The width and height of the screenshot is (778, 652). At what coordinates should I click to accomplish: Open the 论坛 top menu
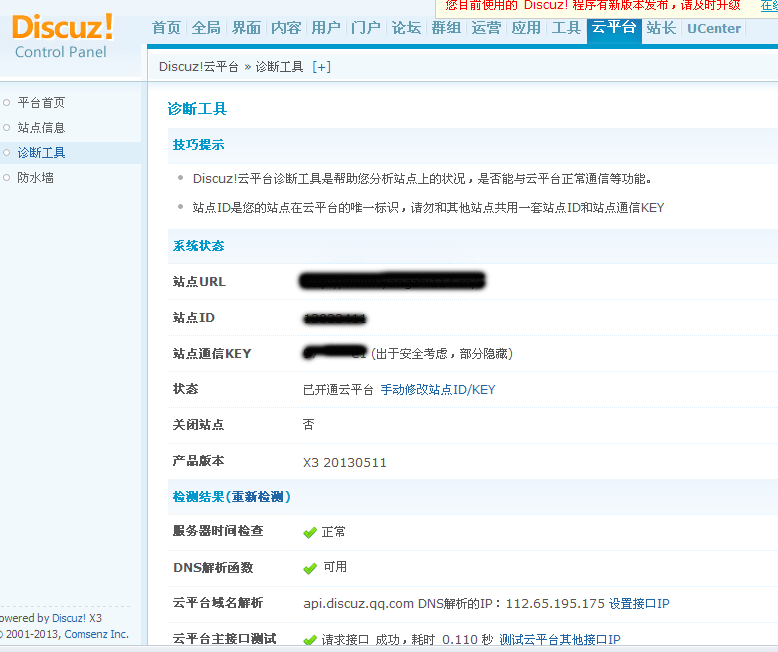406,28
